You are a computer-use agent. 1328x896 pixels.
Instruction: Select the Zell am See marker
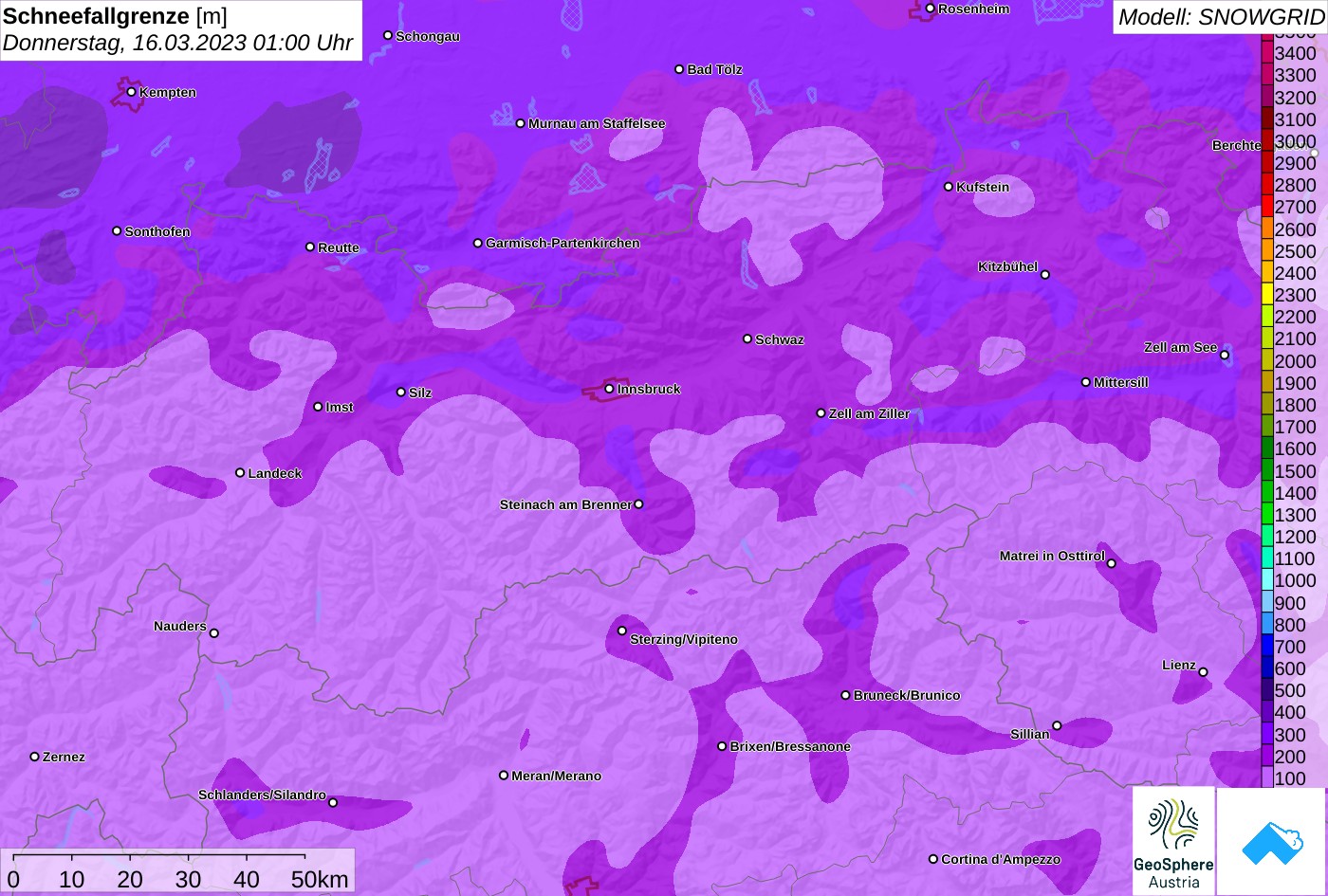1225,356
